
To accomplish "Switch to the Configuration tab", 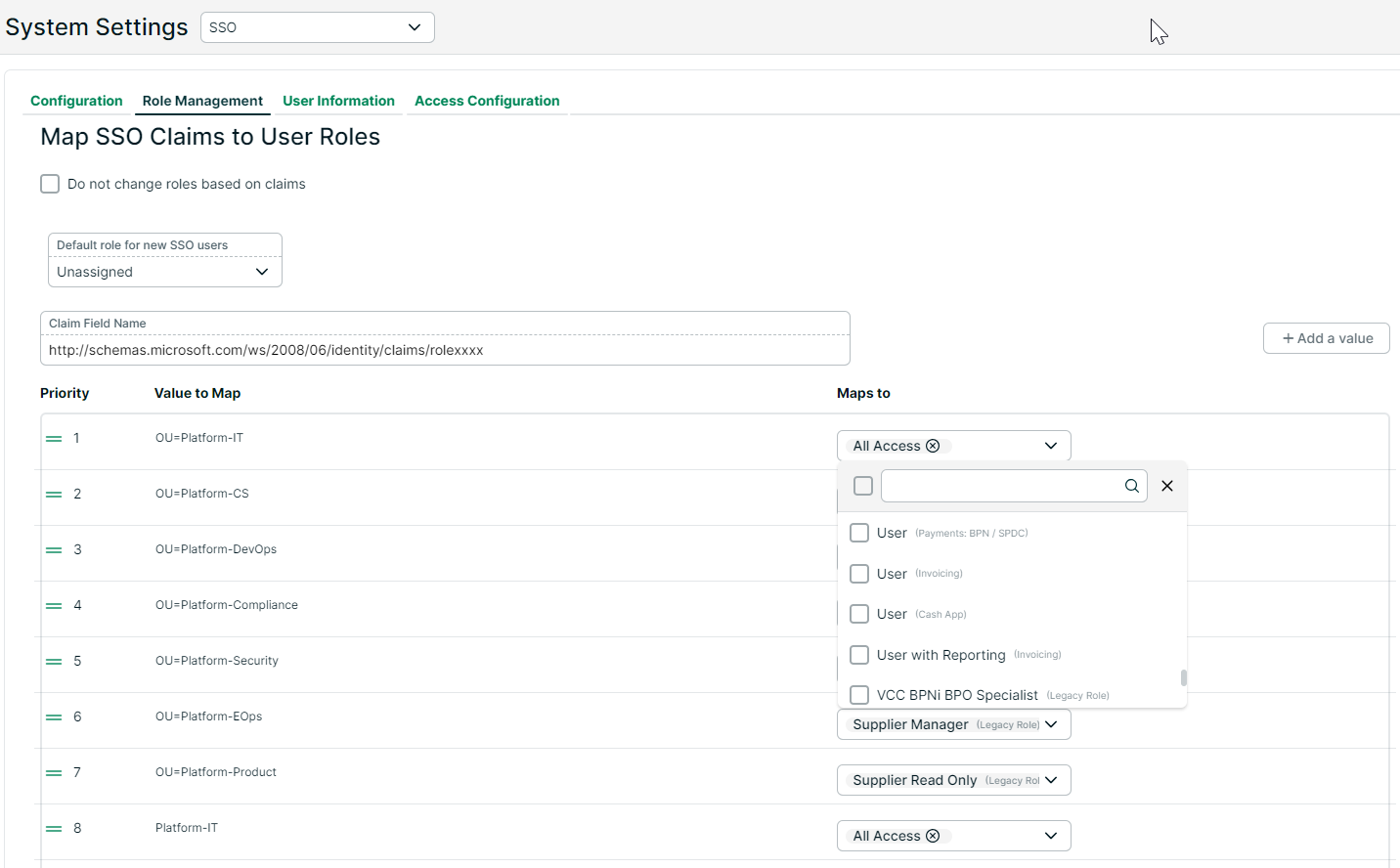I will [76, 101].
